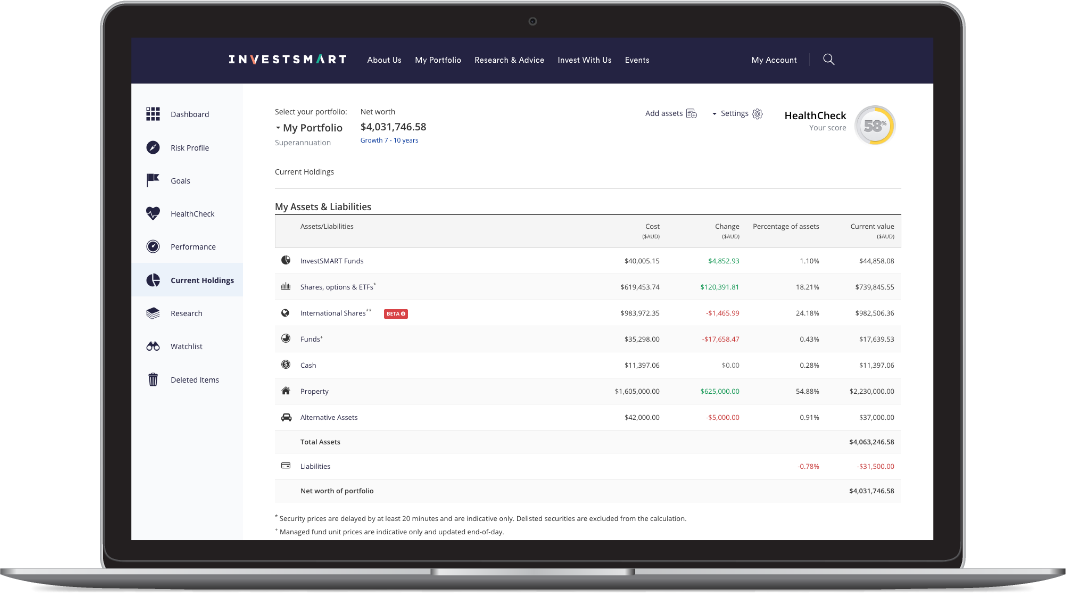1066x593 pixels.
Task: Open the HealthCheck heart icon
Action: tap(153, 213)
